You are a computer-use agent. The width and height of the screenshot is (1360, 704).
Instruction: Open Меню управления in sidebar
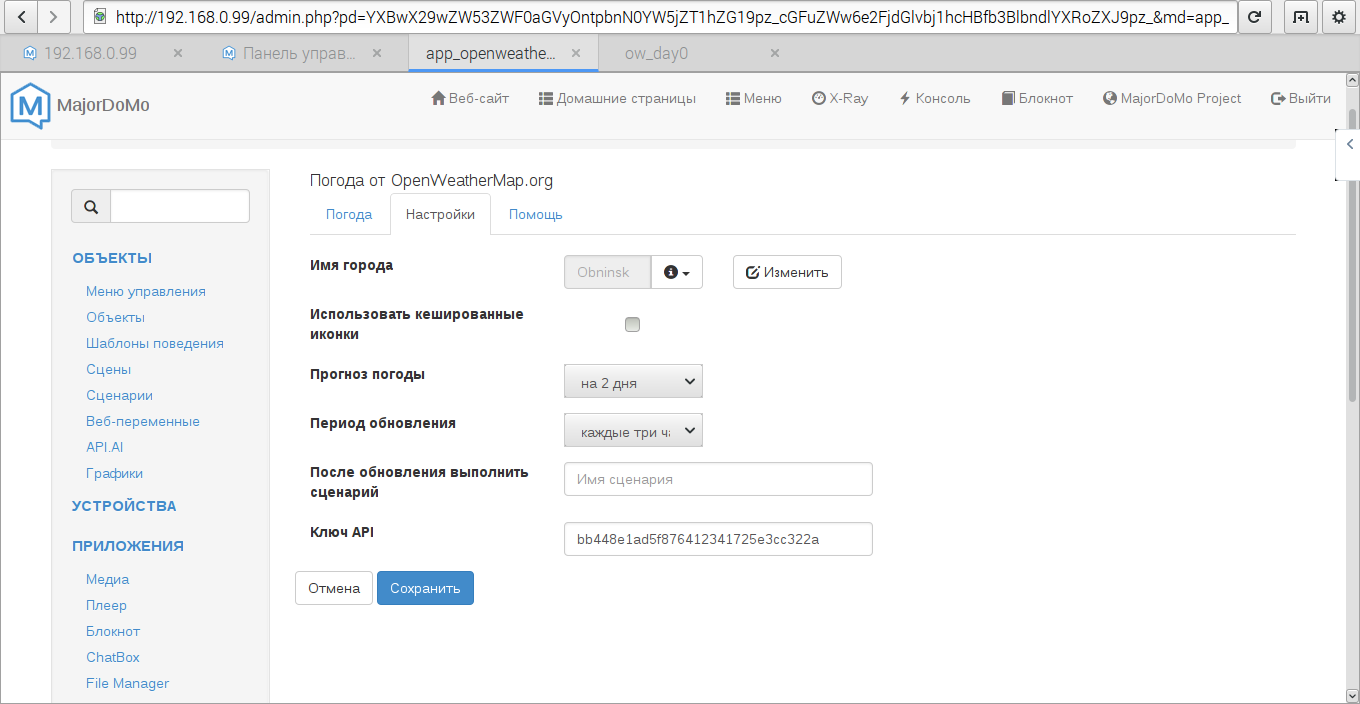146,291
